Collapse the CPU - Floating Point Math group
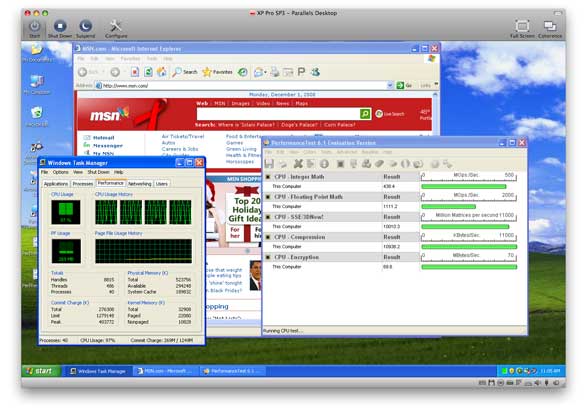 pos(268,197)
